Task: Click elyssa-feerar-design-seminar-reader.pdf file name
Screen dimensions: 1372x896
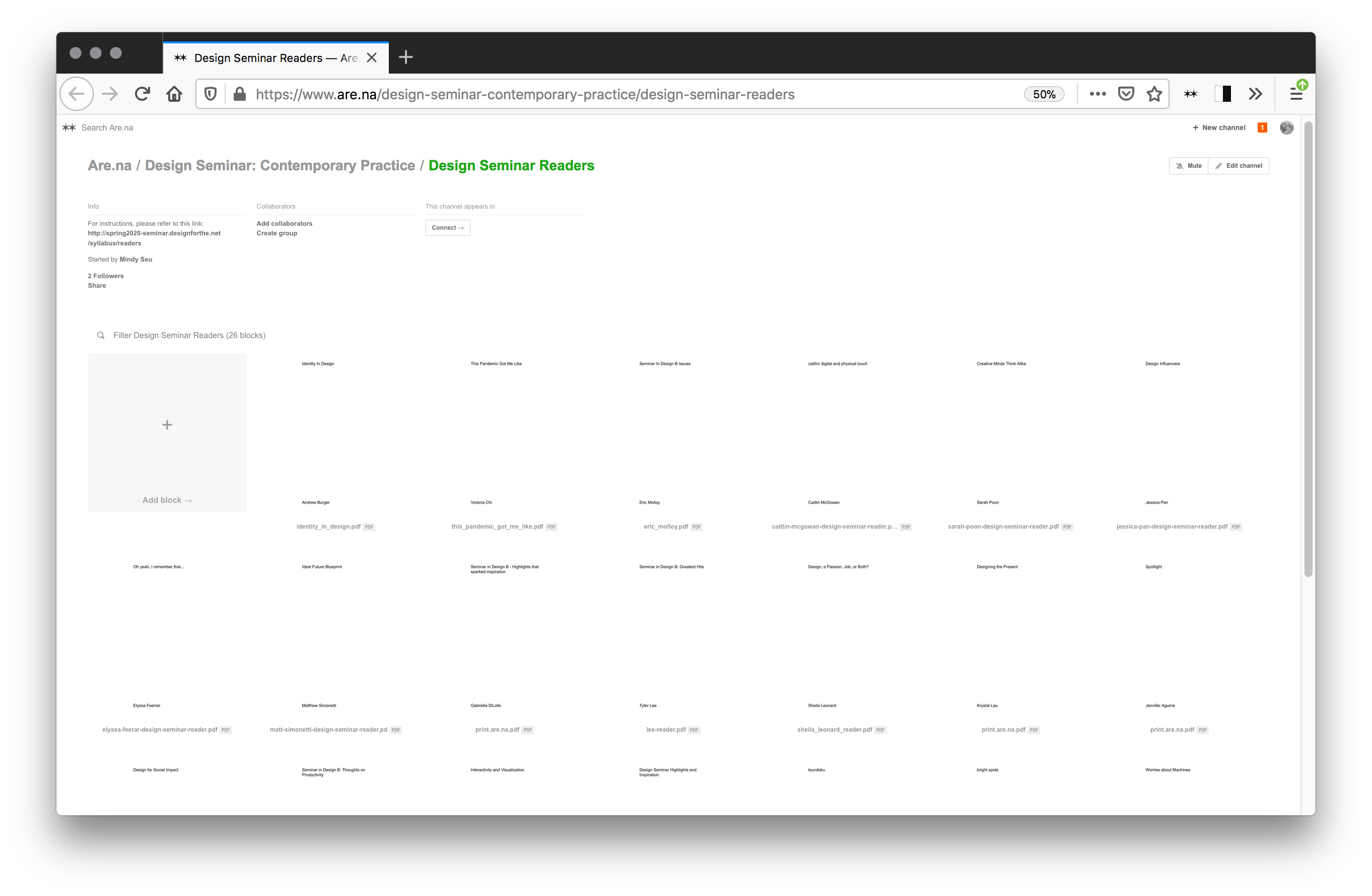Action: pyautogui.click(x=160, y=730)
